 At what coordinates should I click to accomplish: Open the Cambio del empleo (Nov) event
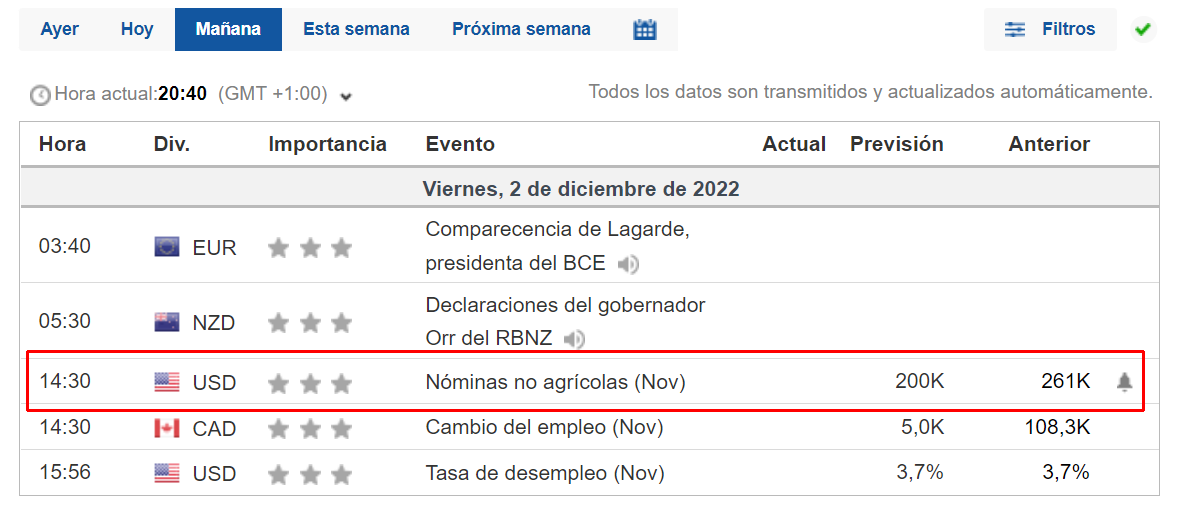pos(544,428)
